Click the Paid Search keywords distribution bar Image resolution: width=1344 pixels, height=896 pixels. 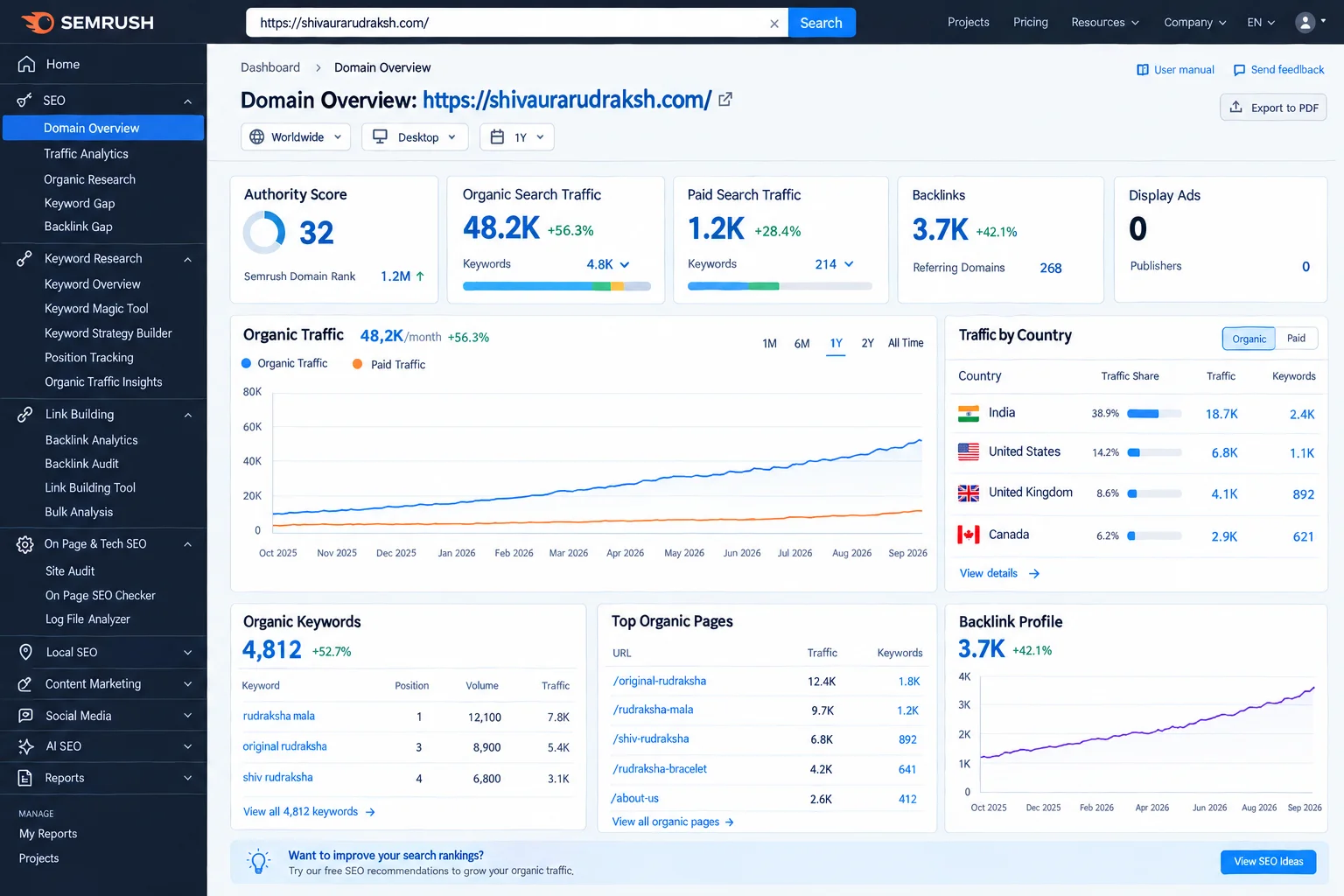click(x=780, y=286)
